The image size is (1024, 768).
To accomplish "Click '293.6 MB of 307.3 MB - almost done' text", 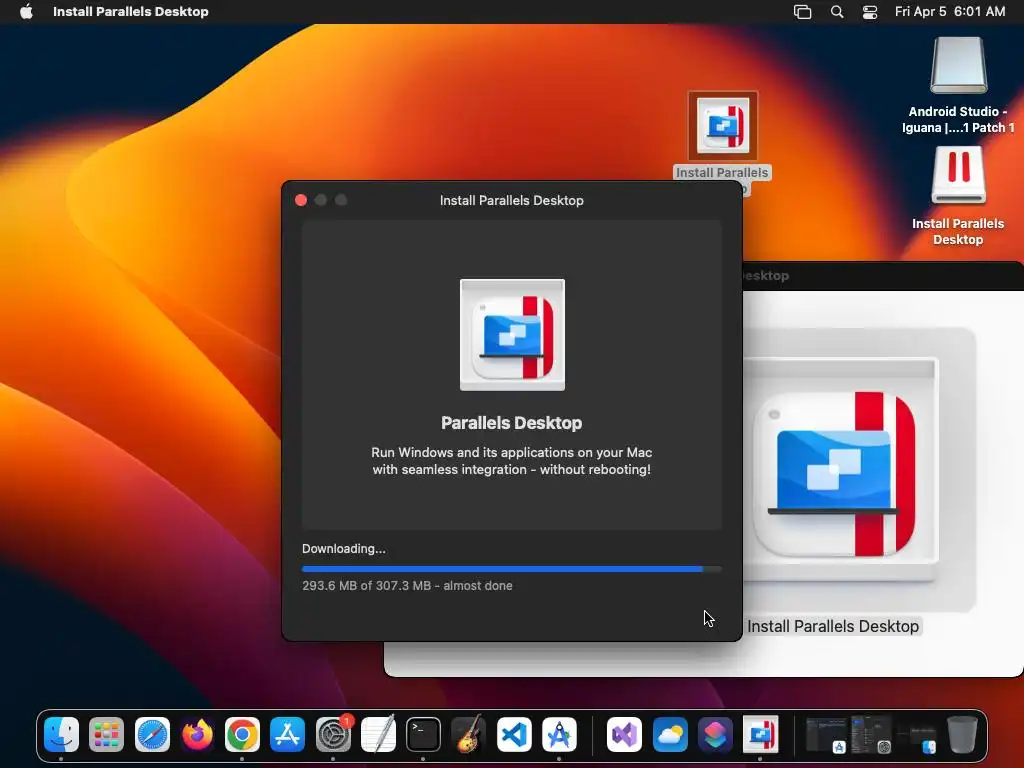I will [x=407, y=586].
